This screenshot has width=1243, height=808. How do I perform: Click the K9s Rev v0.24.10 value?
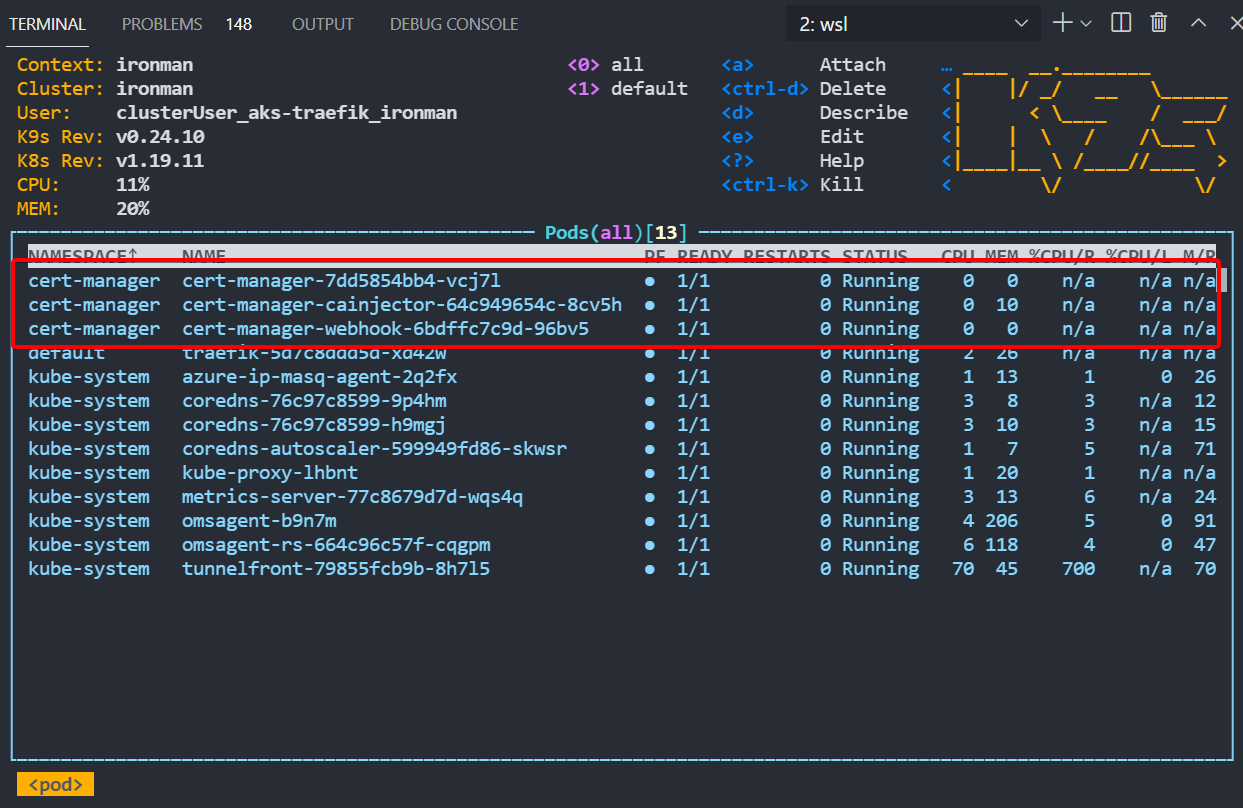coord(160,137)
